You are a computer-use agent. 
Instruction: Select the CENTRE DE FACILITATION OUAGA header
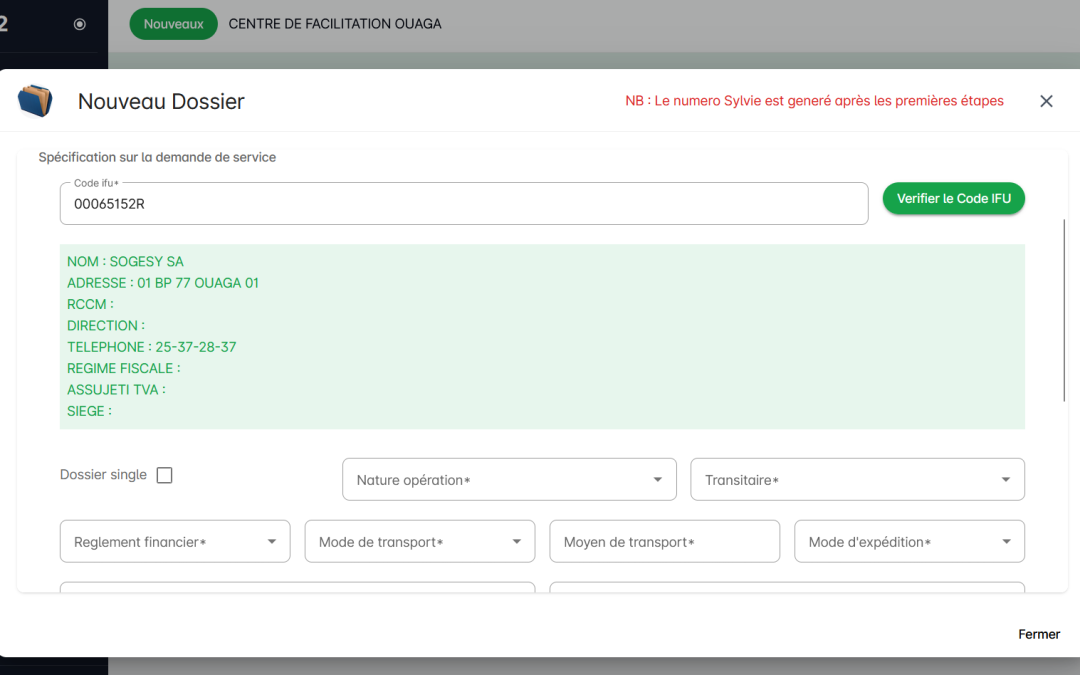pyautogui.click(x=335, y=24)
